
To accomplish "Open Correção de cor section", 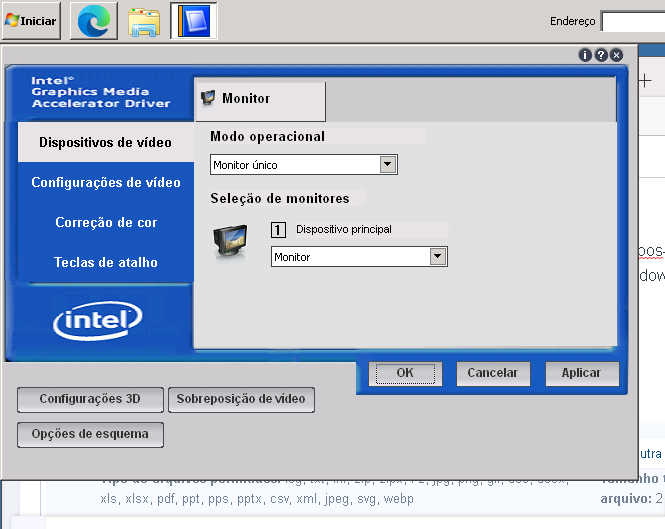I will 106,222.
